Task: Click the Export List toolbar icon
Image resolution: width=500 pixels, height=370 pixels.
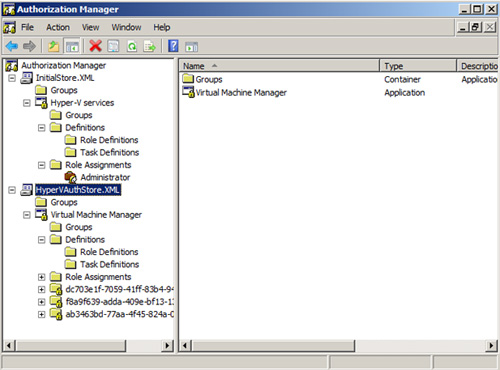Action: [150, 46]
